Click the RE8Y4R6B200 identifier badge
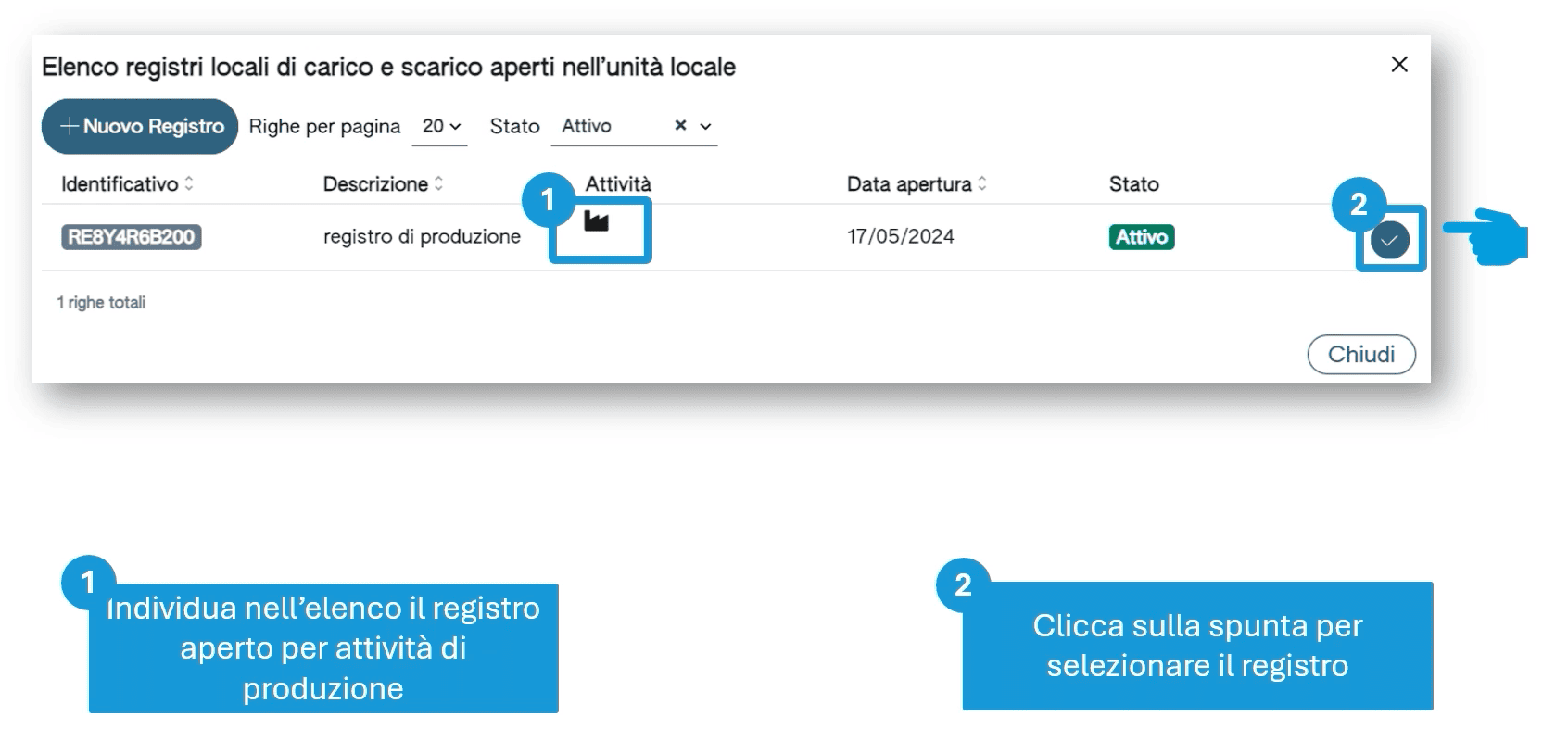1568x754 pixels. pos(131,237)
